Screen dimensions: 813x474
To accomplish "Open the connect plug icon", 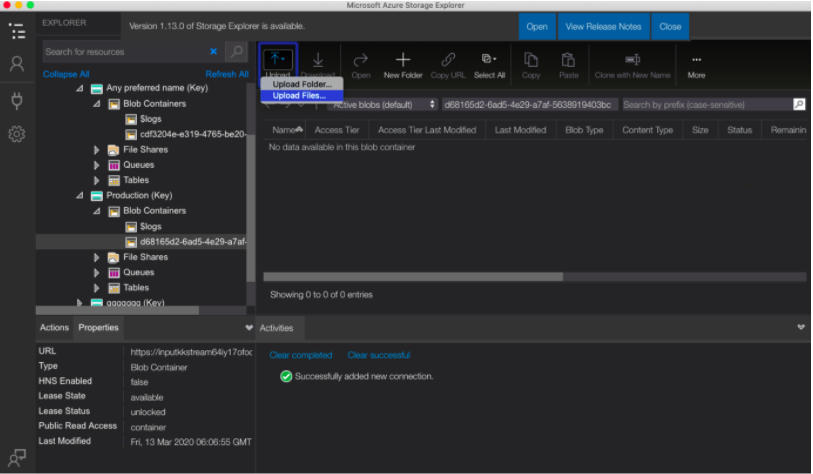I will pos(17,101).
